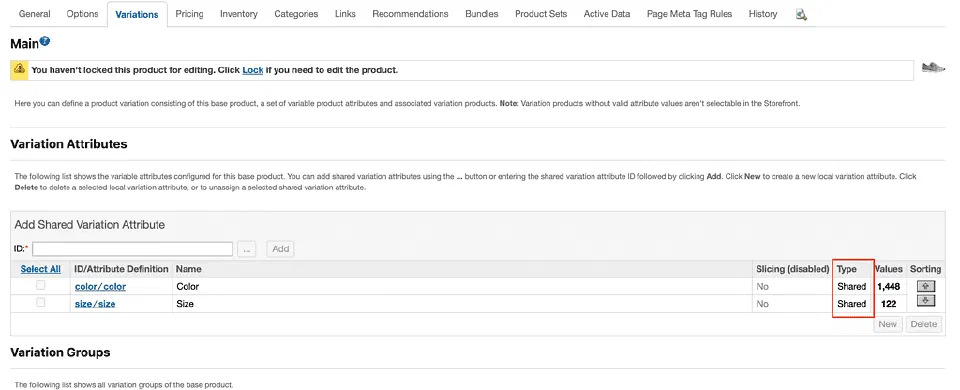View the Recommendations tab
This screenshot has width=960, height=390.
pos(410,13)
